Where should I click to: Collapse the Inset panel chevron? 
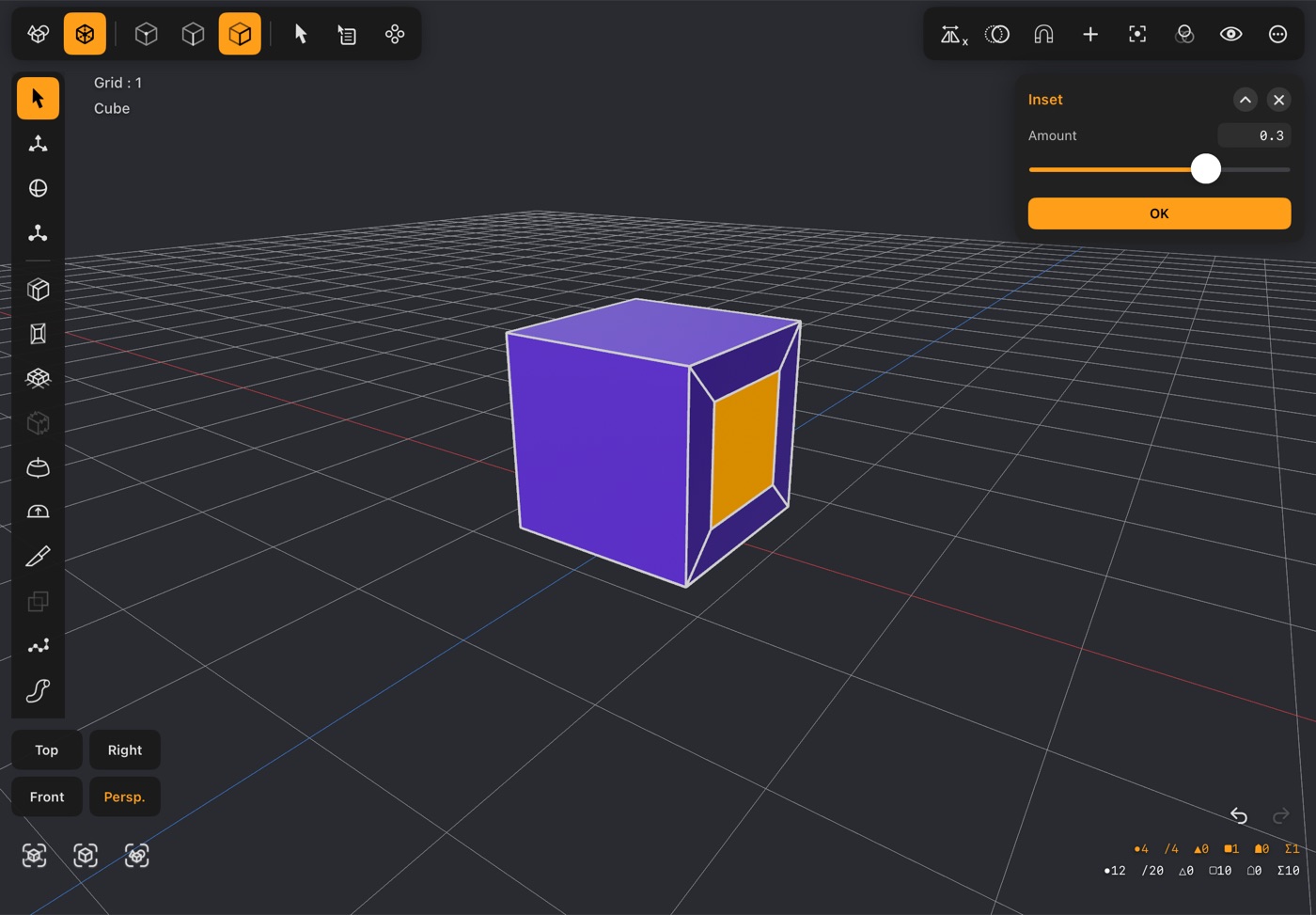pos(1245,100)
